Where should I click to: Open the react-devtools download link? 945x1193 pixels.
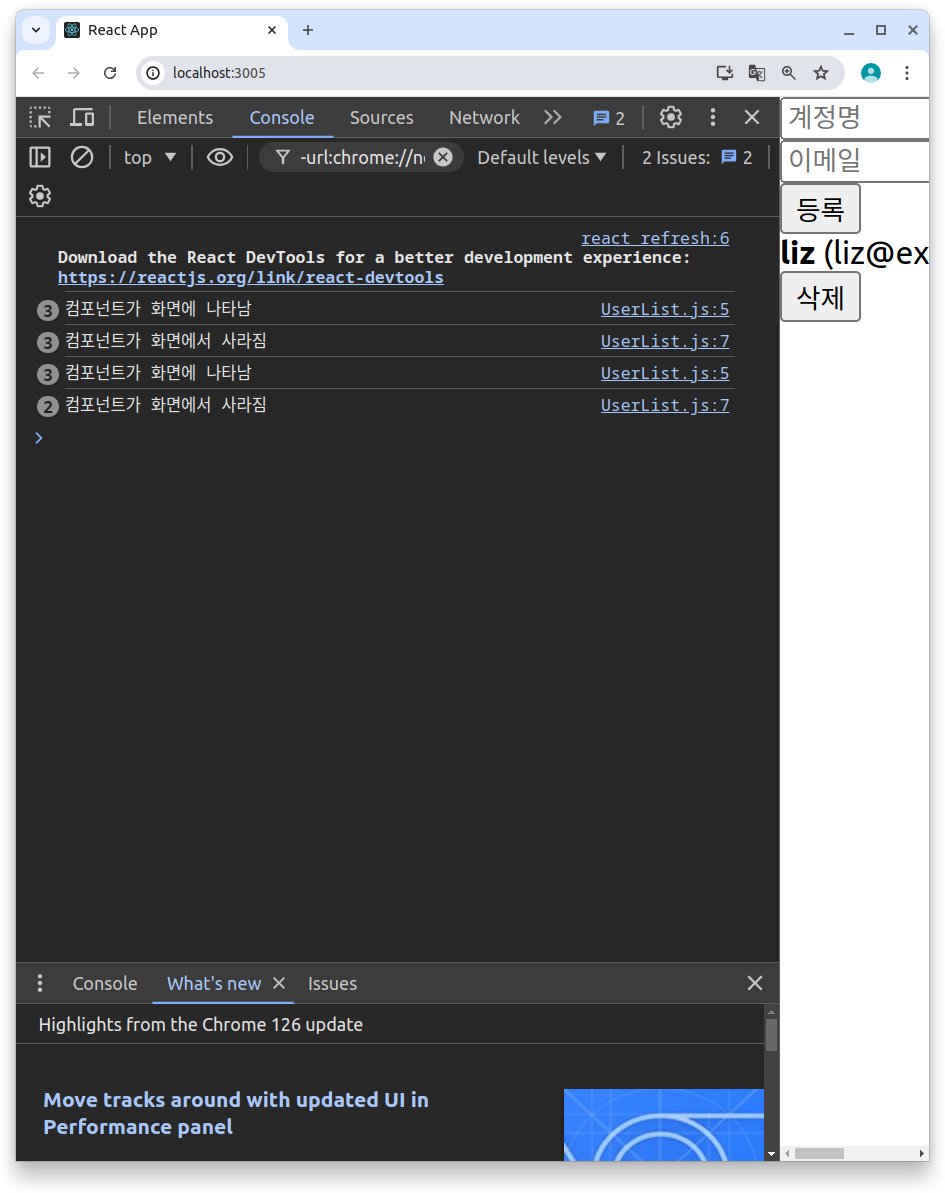pos(250,278)
